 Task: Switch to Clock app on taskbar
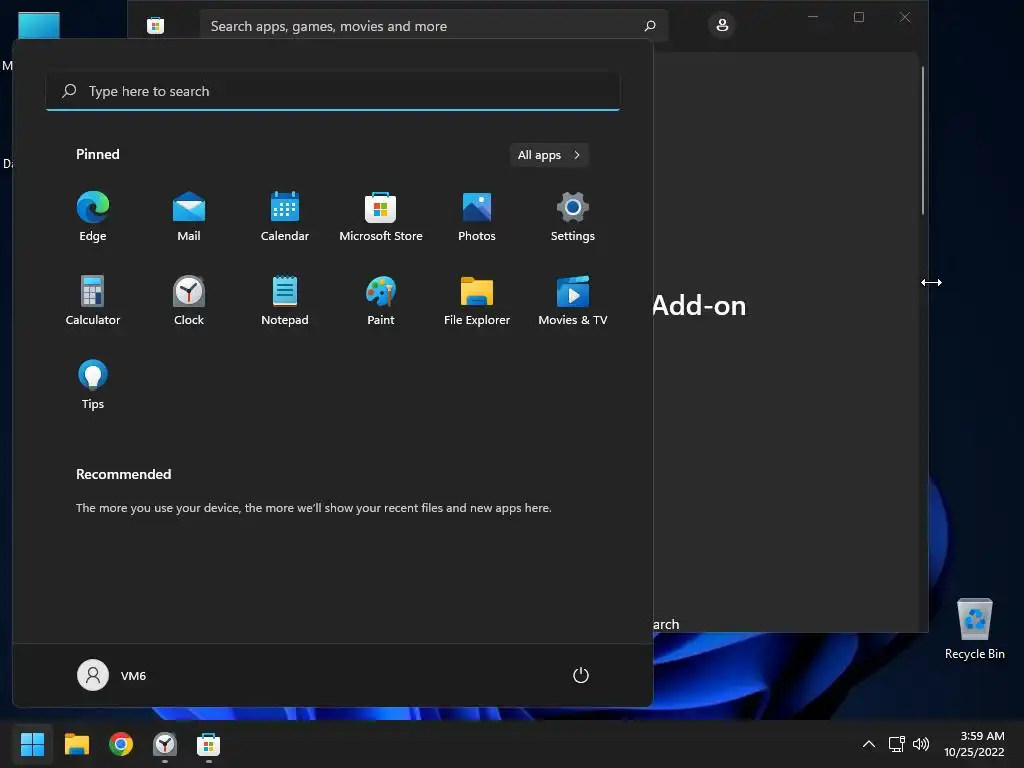(165, 744)
